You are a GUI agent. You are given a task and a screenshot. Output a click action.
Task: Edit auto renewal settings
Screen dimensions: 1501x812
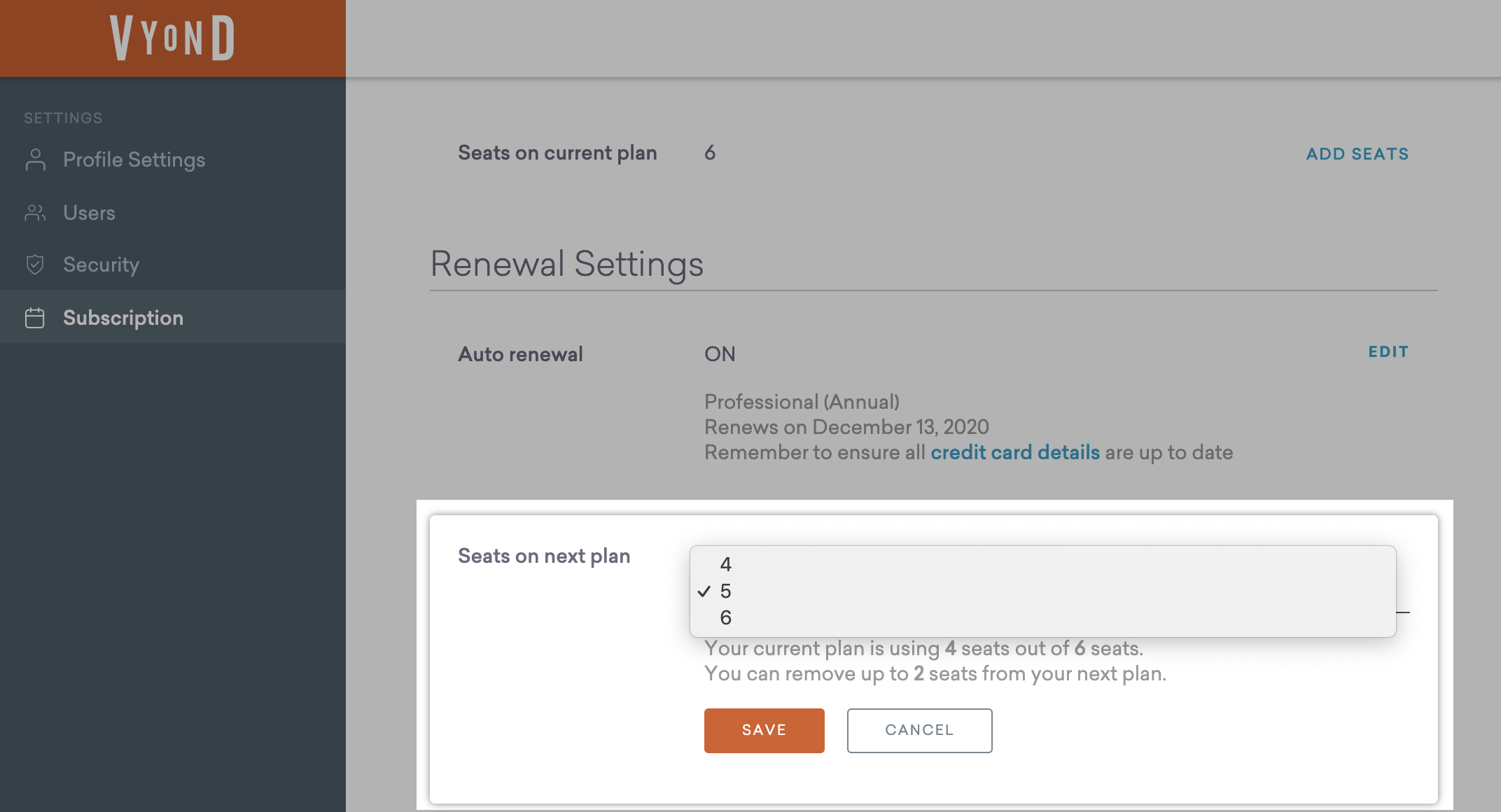point(1388,352)
